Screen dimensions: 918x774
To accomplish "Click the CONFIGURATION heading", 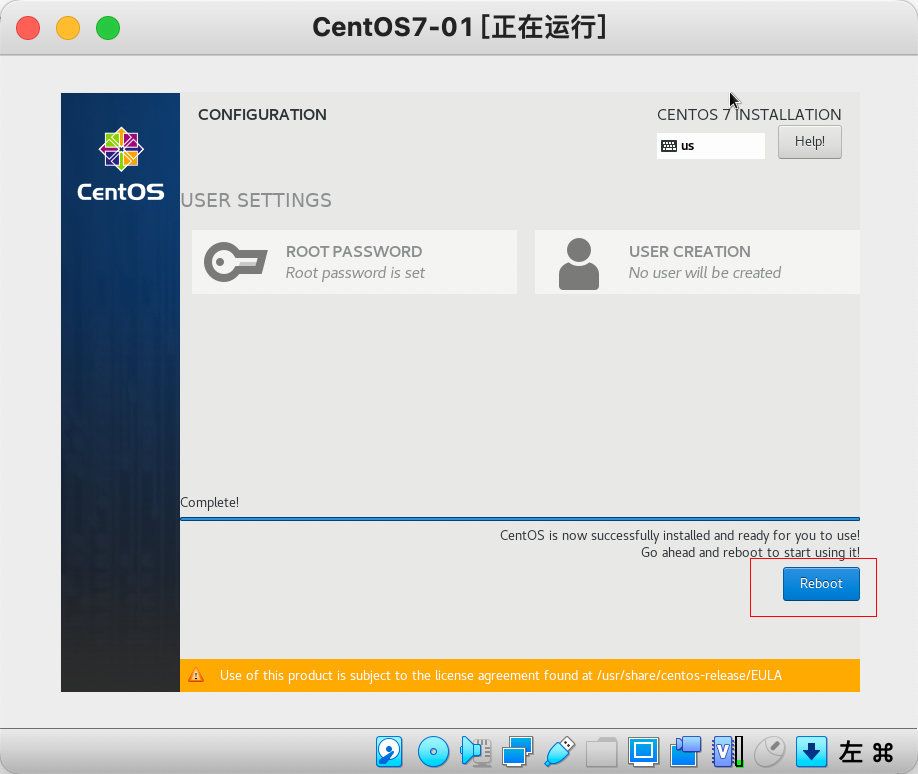I will pos(262,115).
